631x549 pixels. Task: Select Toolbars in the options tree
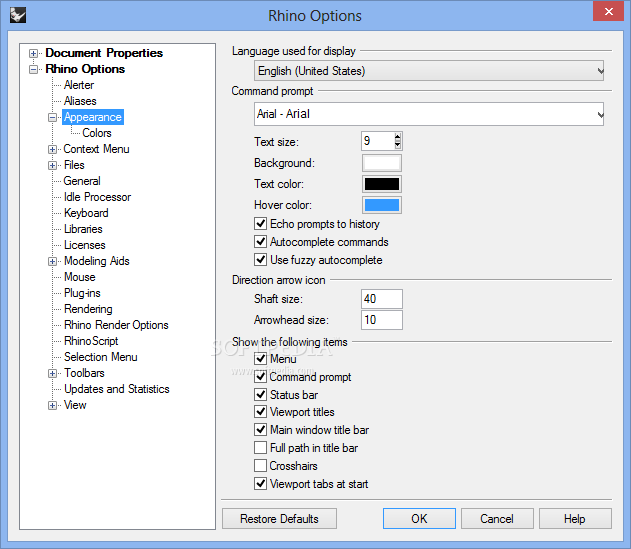coord(84,374)
